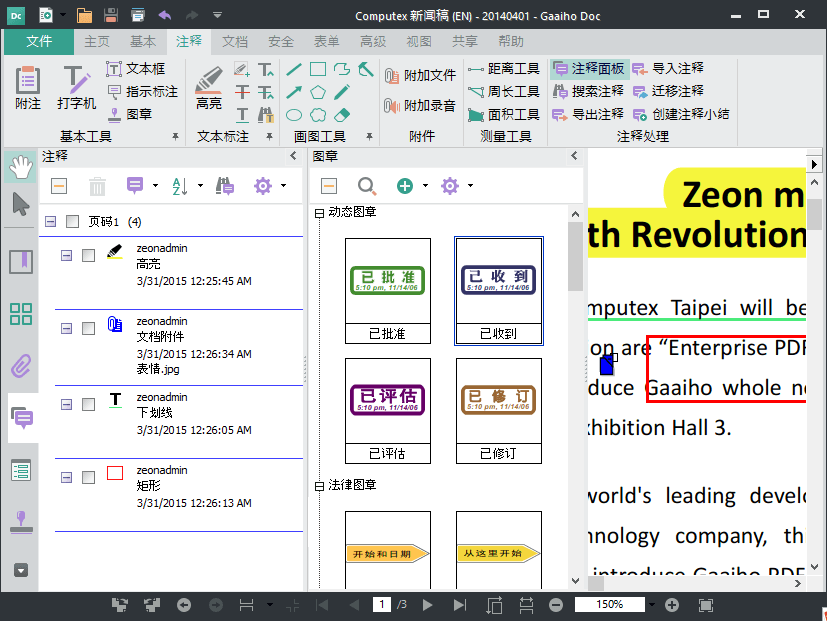Switch to the 表单 tab

click(x=326, y=42)
